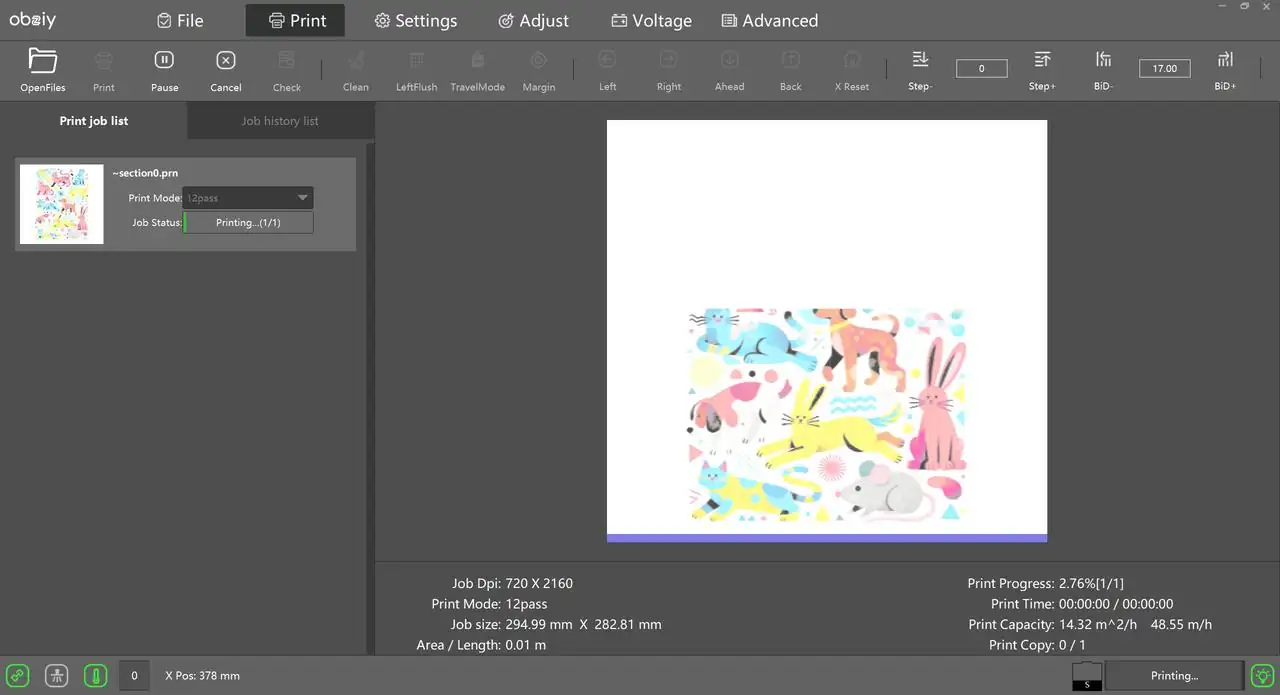Increase bidirectional value with BiD+

1225,69
